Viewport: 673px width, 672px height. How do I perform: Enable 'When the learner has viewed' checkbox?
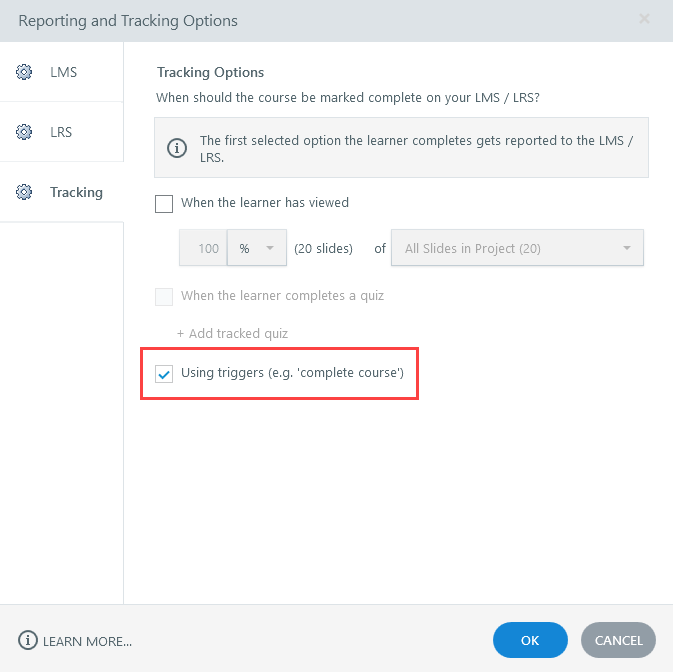point(165,203)
